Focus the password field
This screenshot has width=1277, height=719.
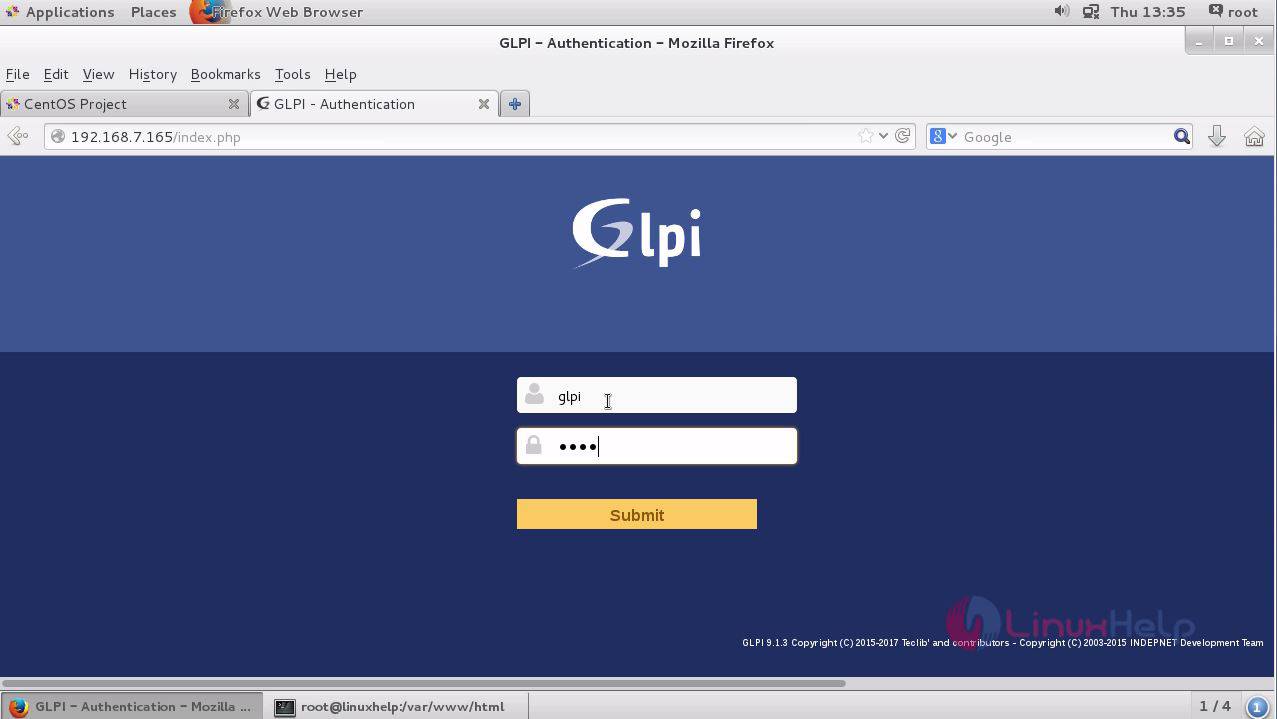657,446
